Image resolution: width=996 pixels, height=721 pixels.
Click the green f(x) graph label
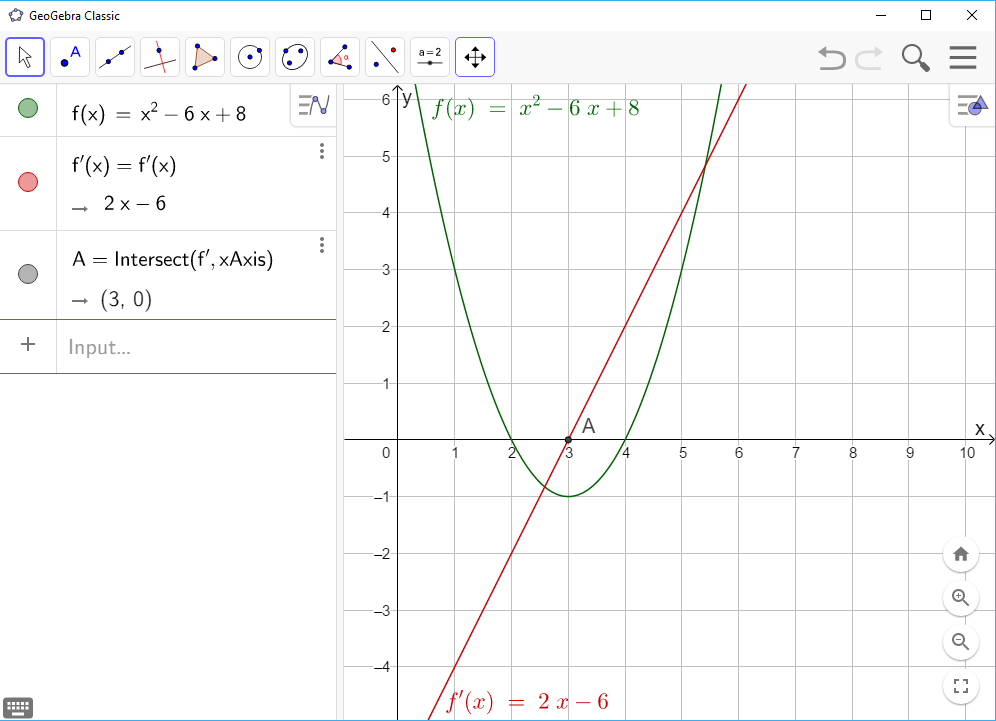535,109
